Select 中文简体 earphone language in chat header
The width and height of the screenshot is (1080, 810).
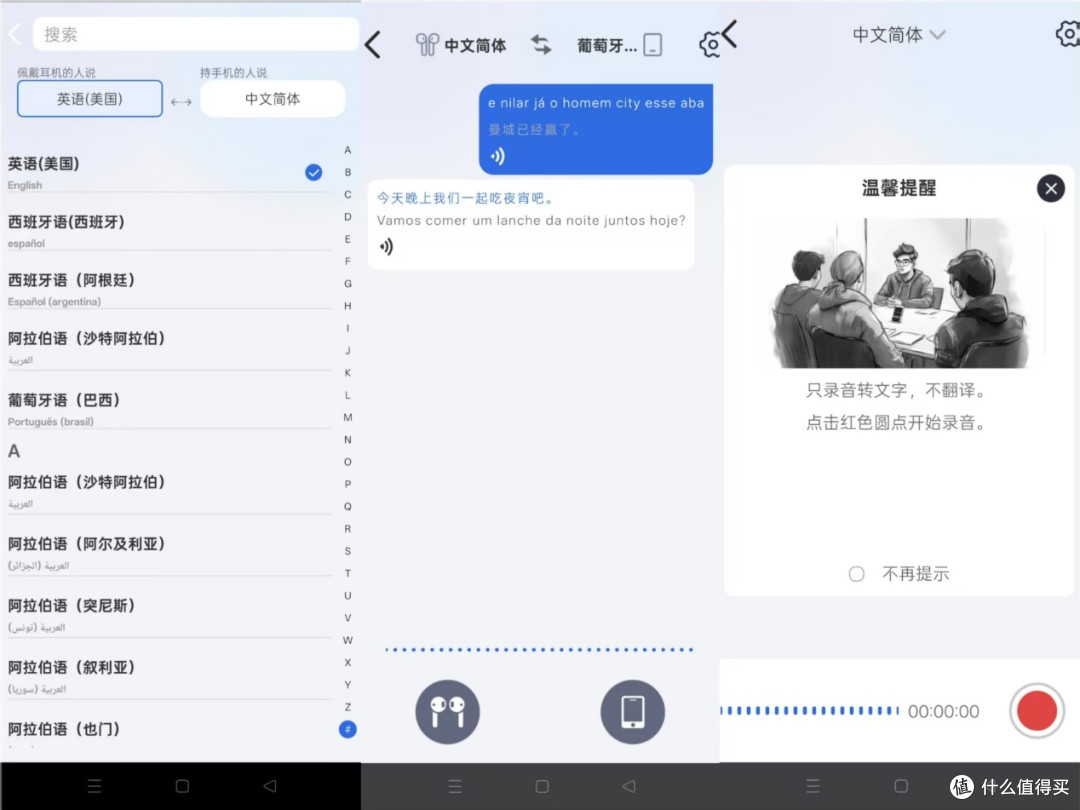click(x=461, y=45)
